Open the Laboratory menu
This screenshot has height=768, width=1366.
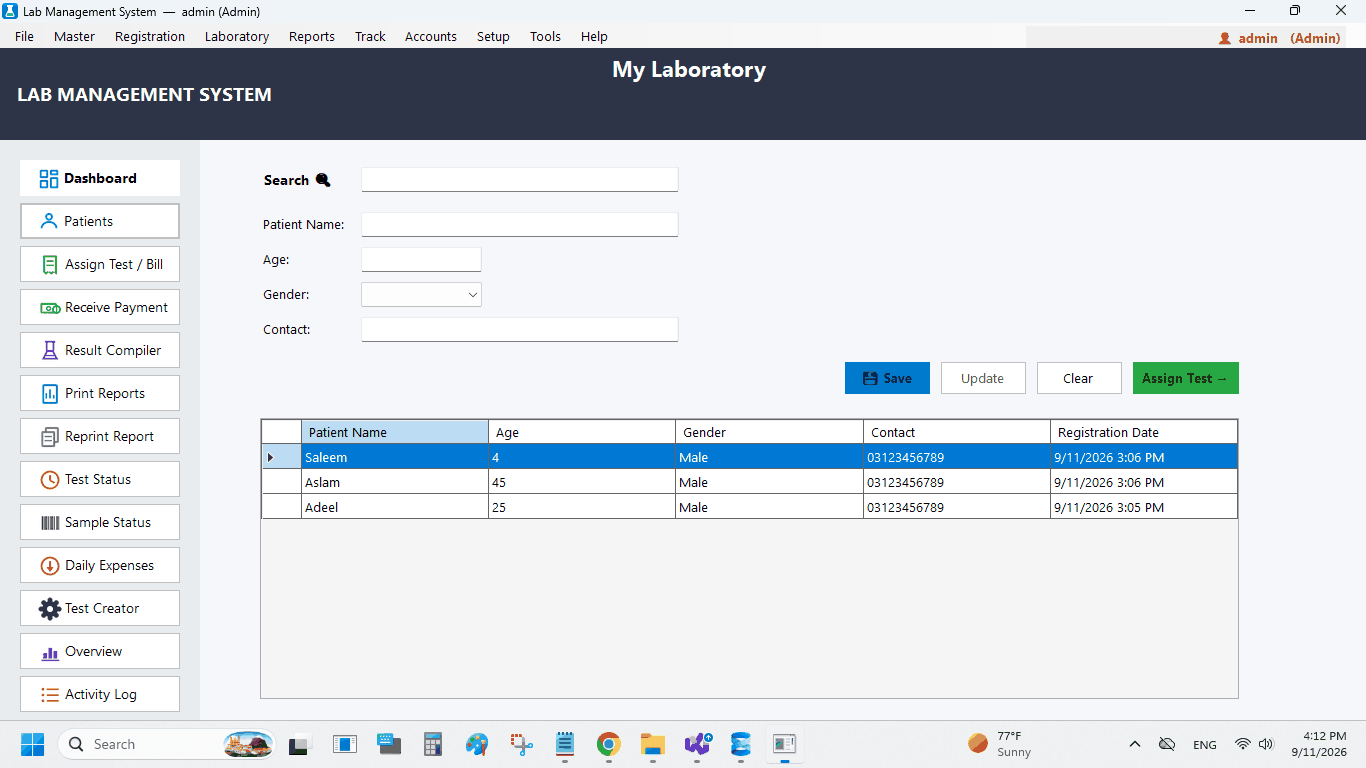(237, 36)
